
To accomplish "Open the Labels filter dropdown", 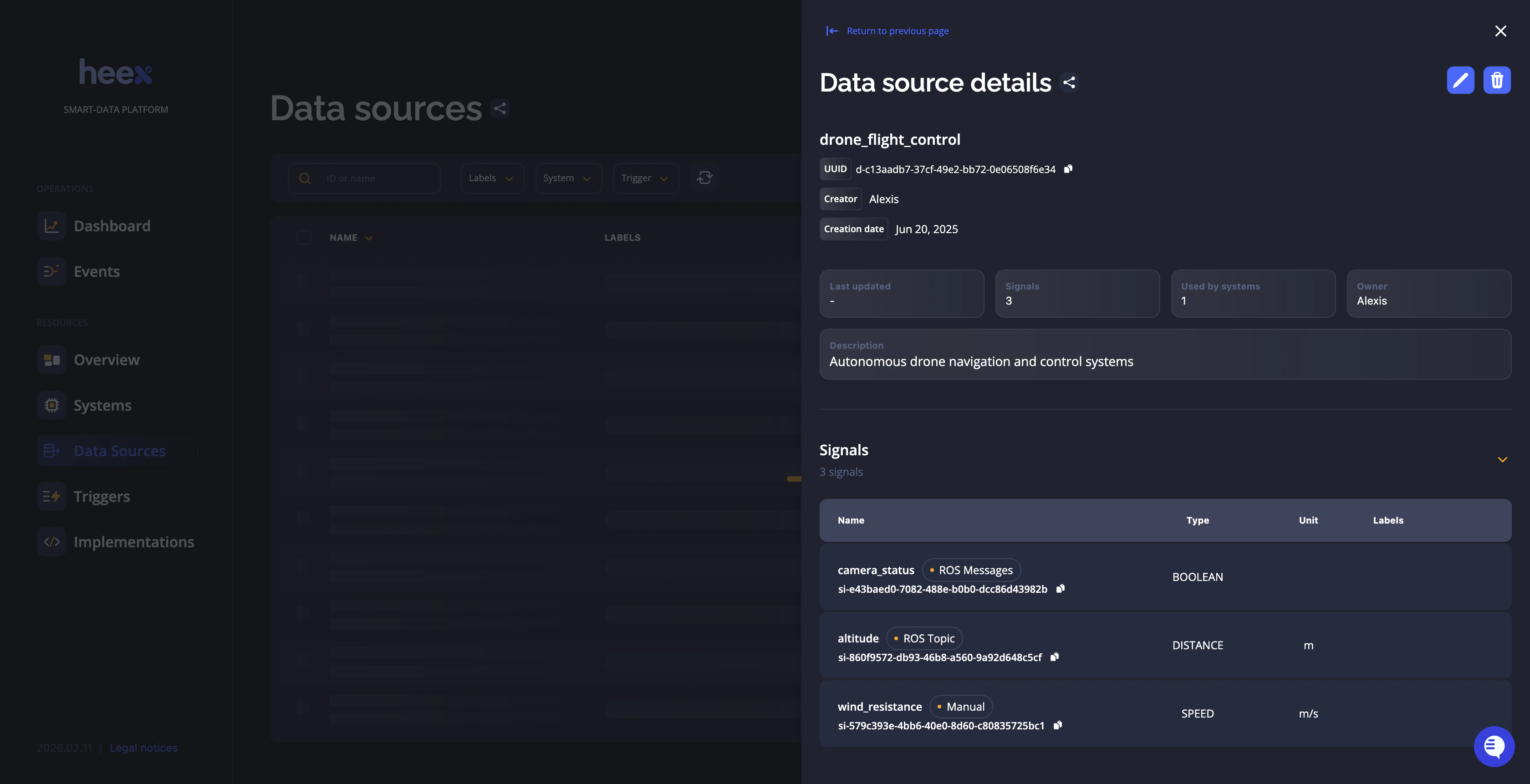I will pos(491,178).
